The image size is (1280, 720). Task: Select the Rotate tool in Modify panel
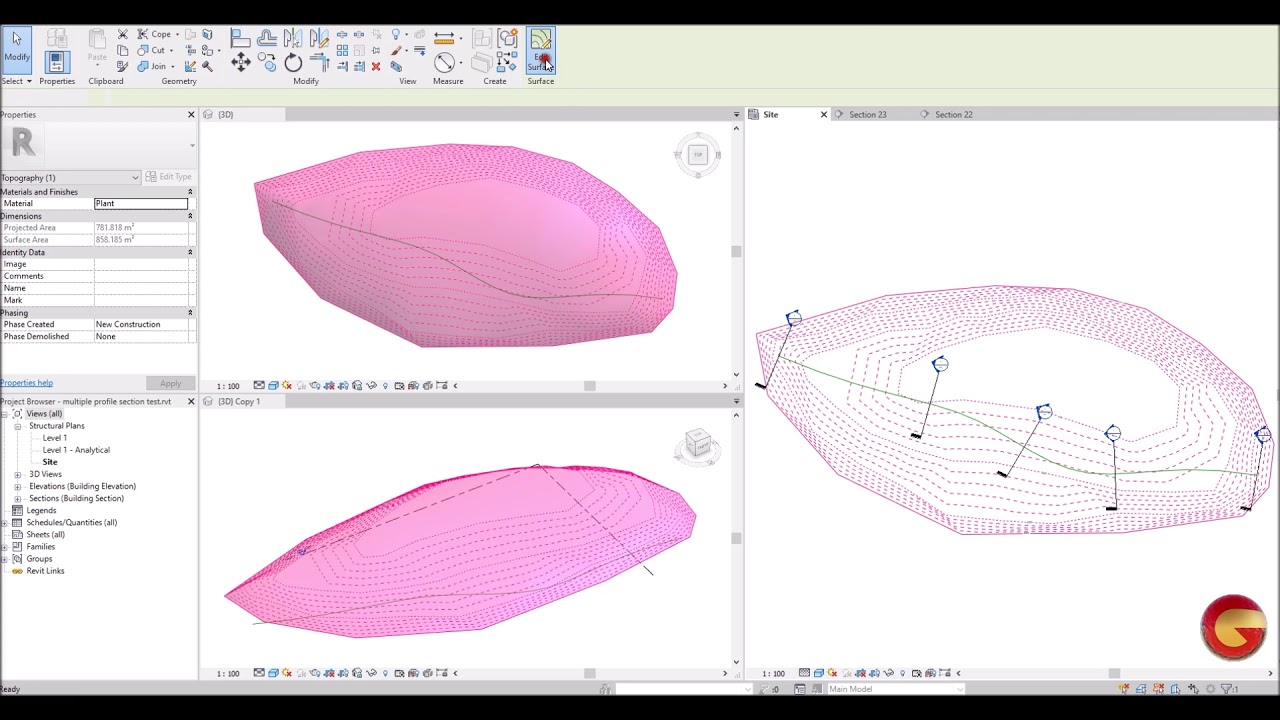click(x=293, y=64)
